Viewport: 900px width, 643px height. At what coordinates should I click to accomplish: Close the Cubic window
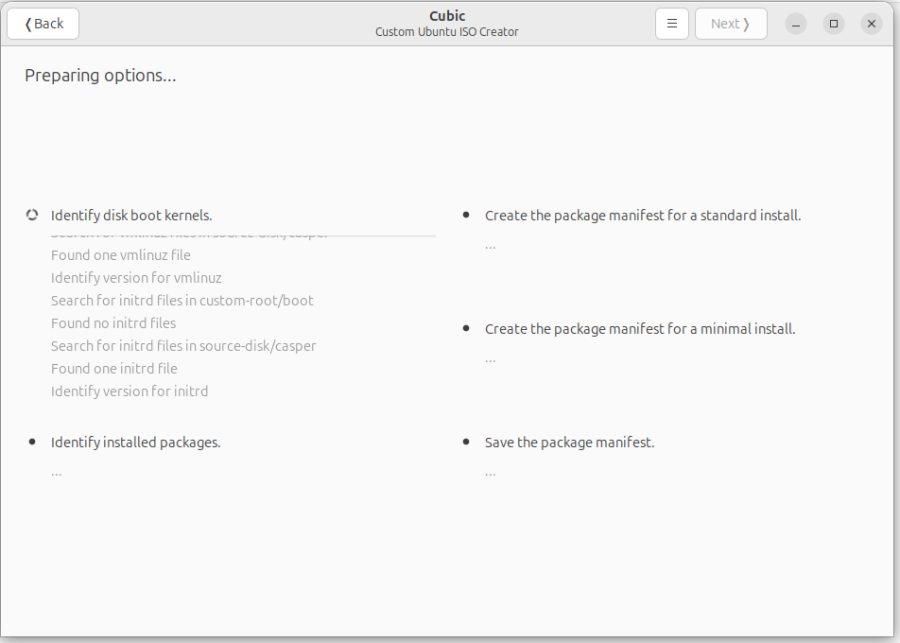coord(871,24)
